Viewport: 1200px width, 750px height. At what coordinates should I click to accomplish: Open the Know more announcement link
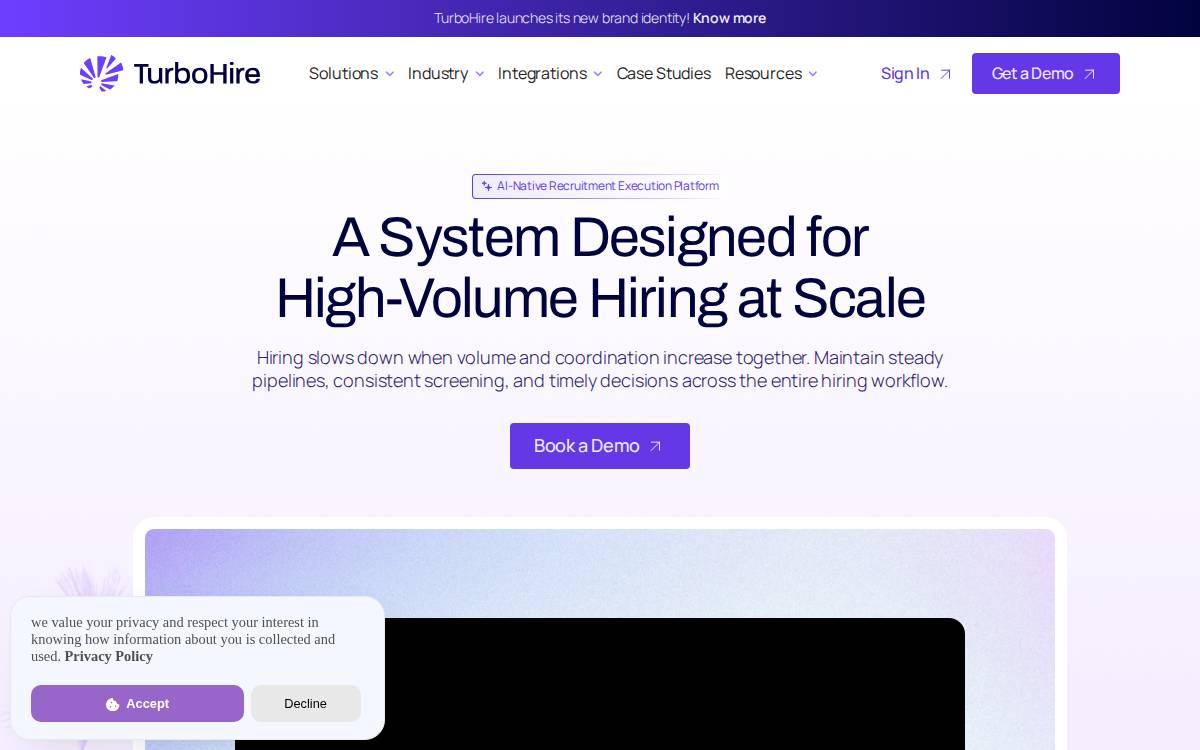[x=729, y=18]
